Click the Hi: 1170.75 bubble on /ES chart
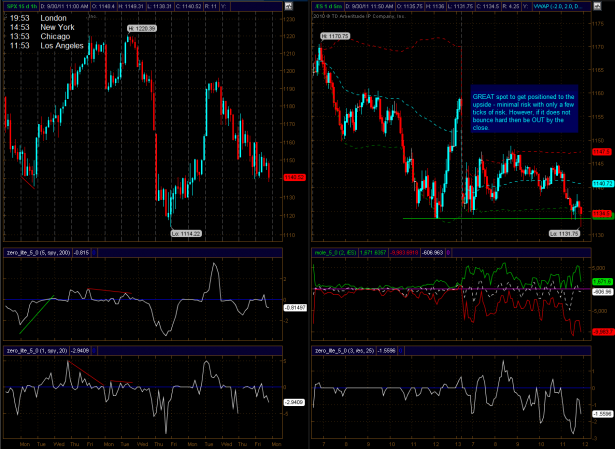Screen dimensions: 615x449 [335, 36]
